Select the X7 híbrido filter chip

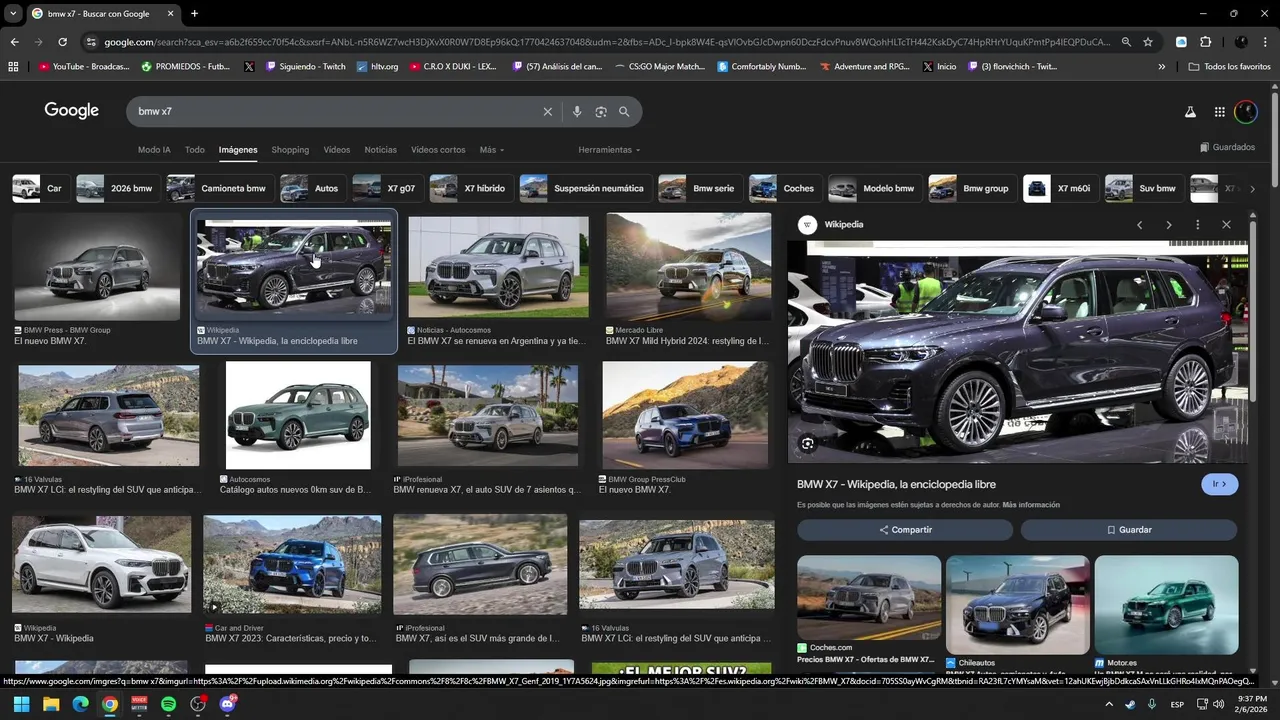471,188
